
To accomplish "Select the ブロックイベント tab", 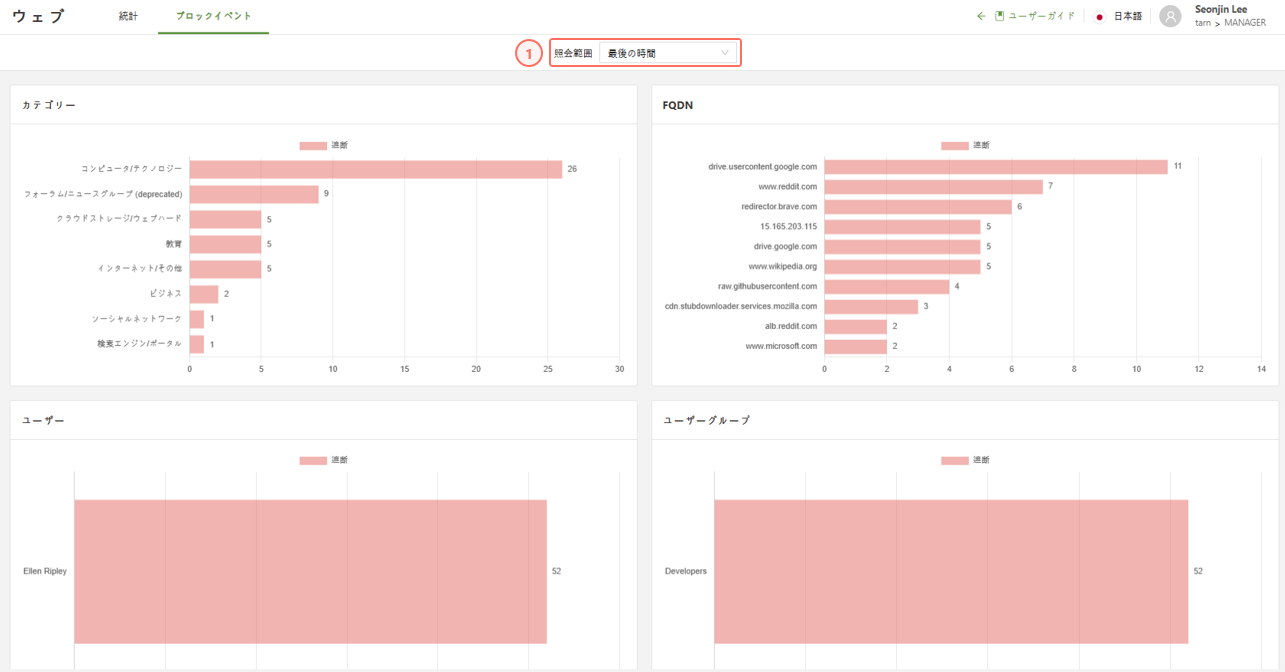I will (213, 17).
